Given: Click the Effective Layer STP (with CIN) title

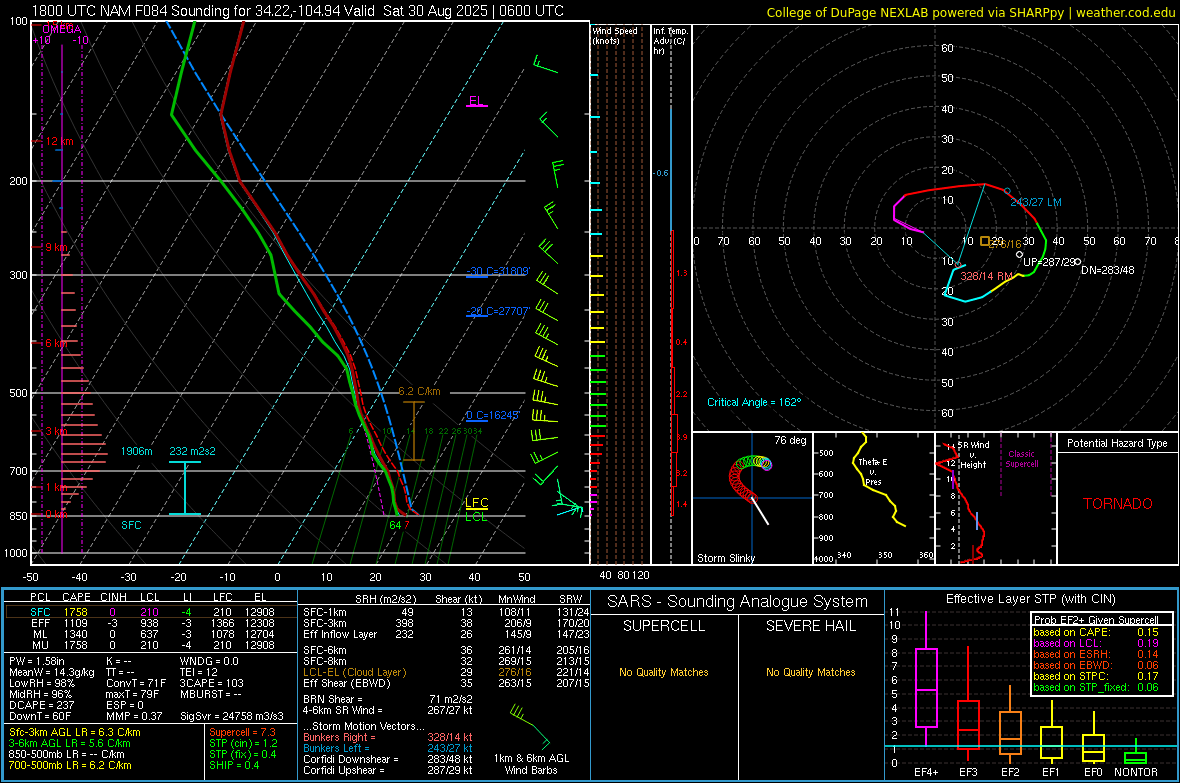Looking at the screenshot, I should (1030, 599).
